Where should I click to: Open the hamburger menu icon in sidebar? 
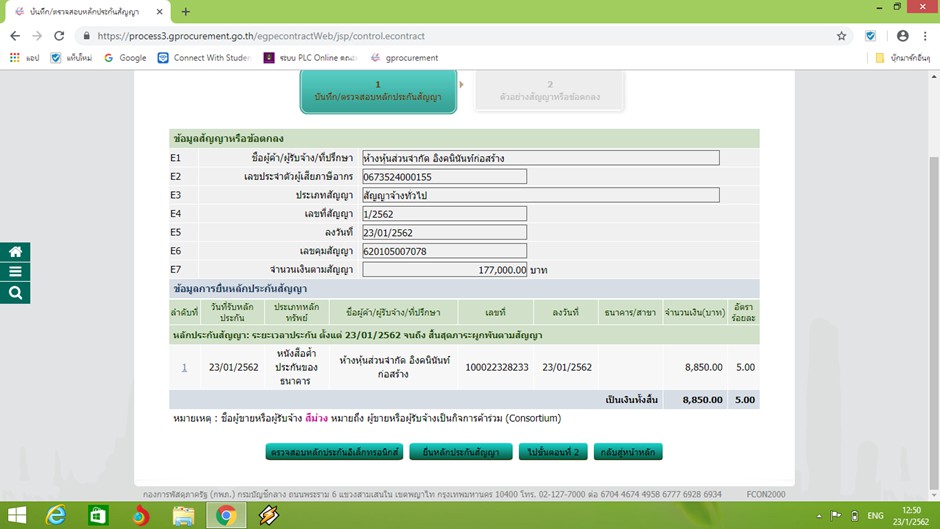pos(15,272)
